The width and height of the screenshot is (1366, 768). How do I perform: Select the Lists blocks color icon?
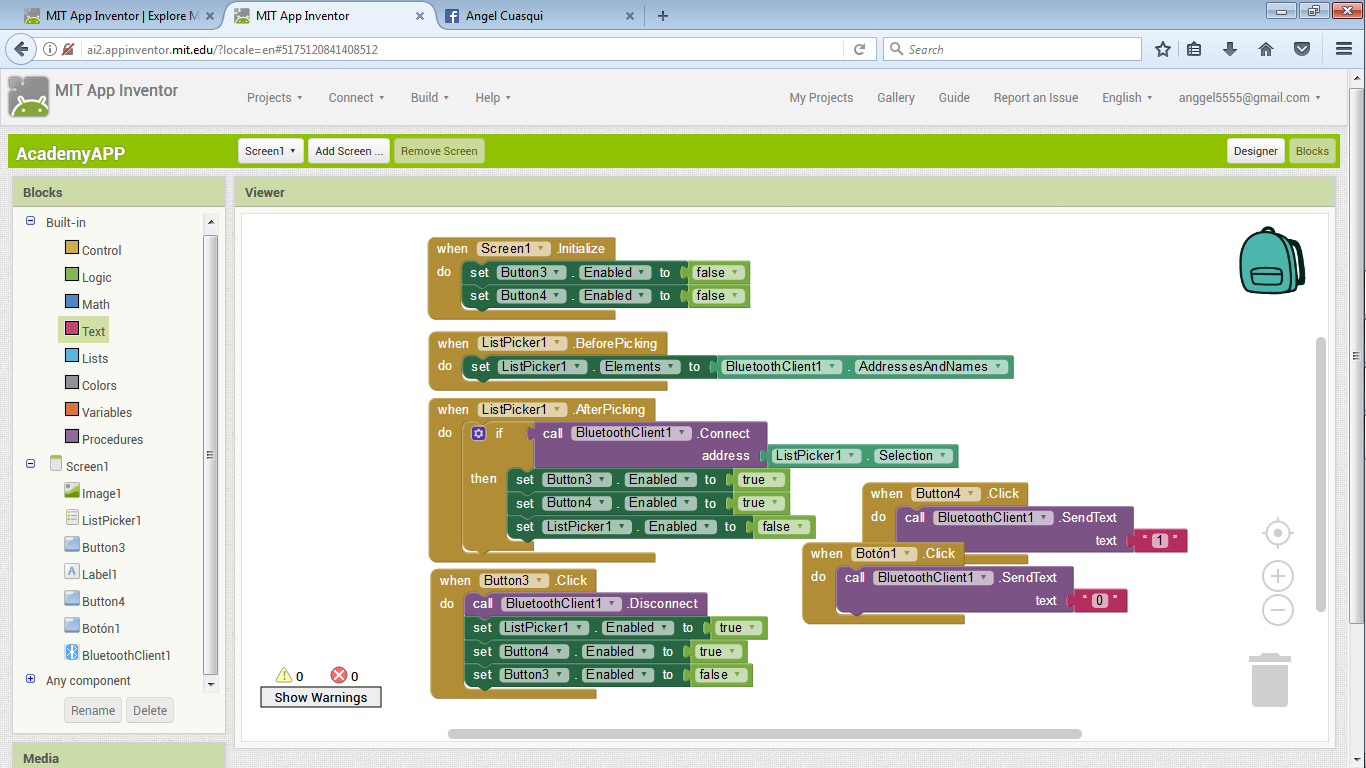coord(72,355)
